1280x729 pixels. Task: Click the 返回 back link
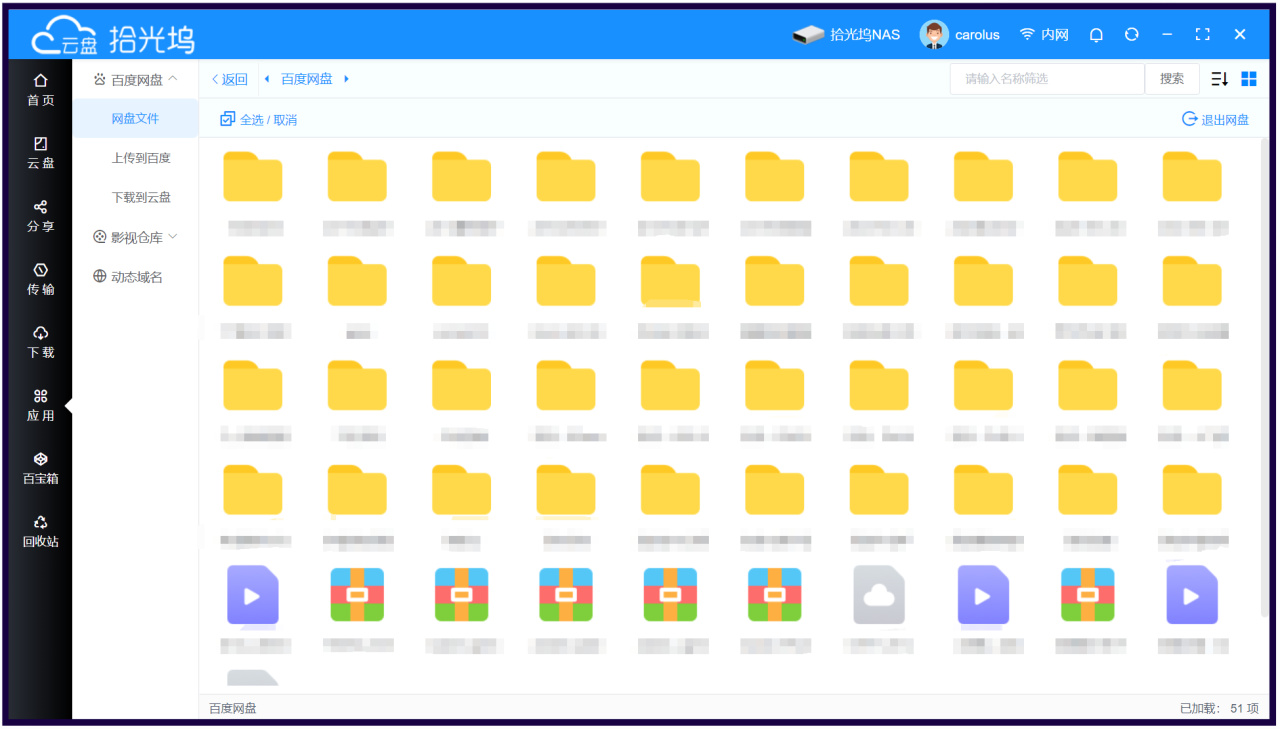pyautogui.click(x=229, y=79)
